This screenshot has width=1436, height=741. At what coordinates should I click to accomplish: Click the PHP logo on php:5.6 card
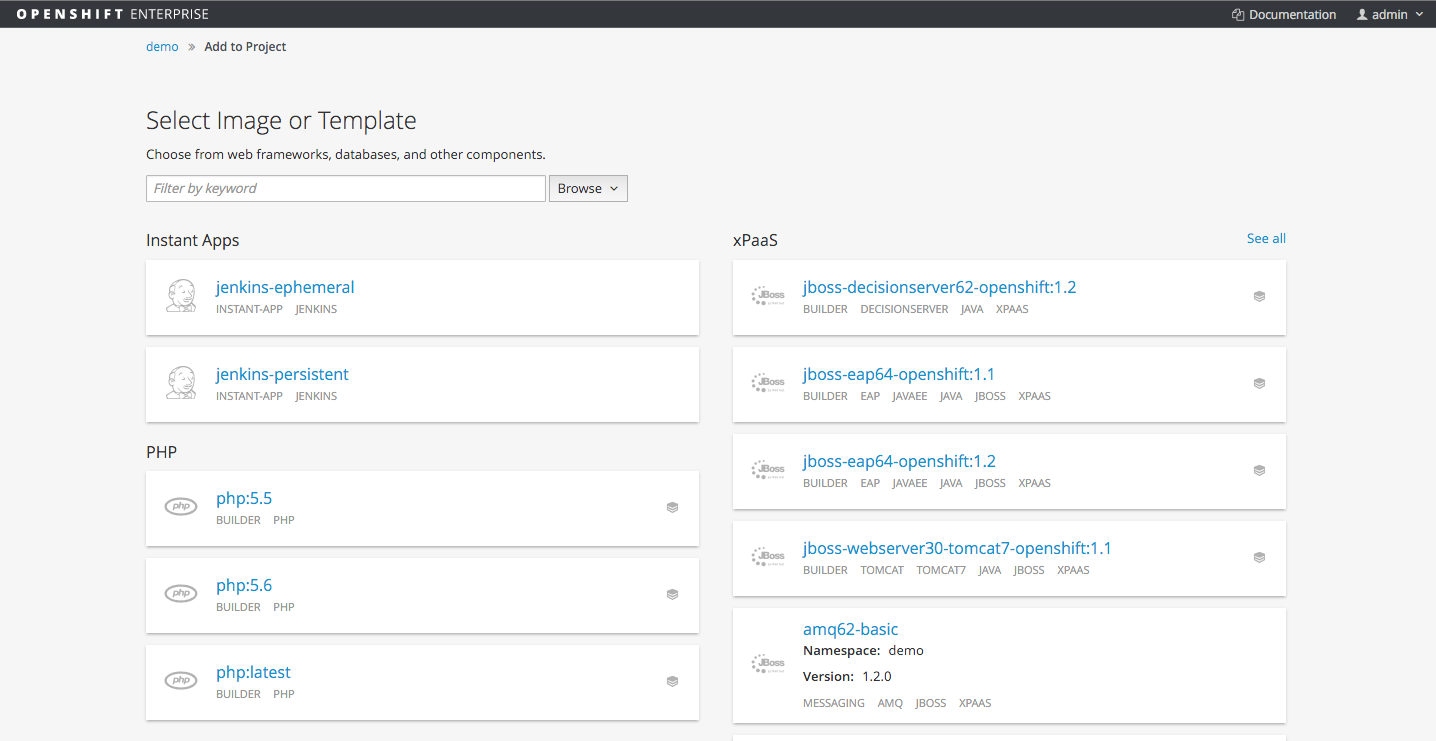point(181,594)
